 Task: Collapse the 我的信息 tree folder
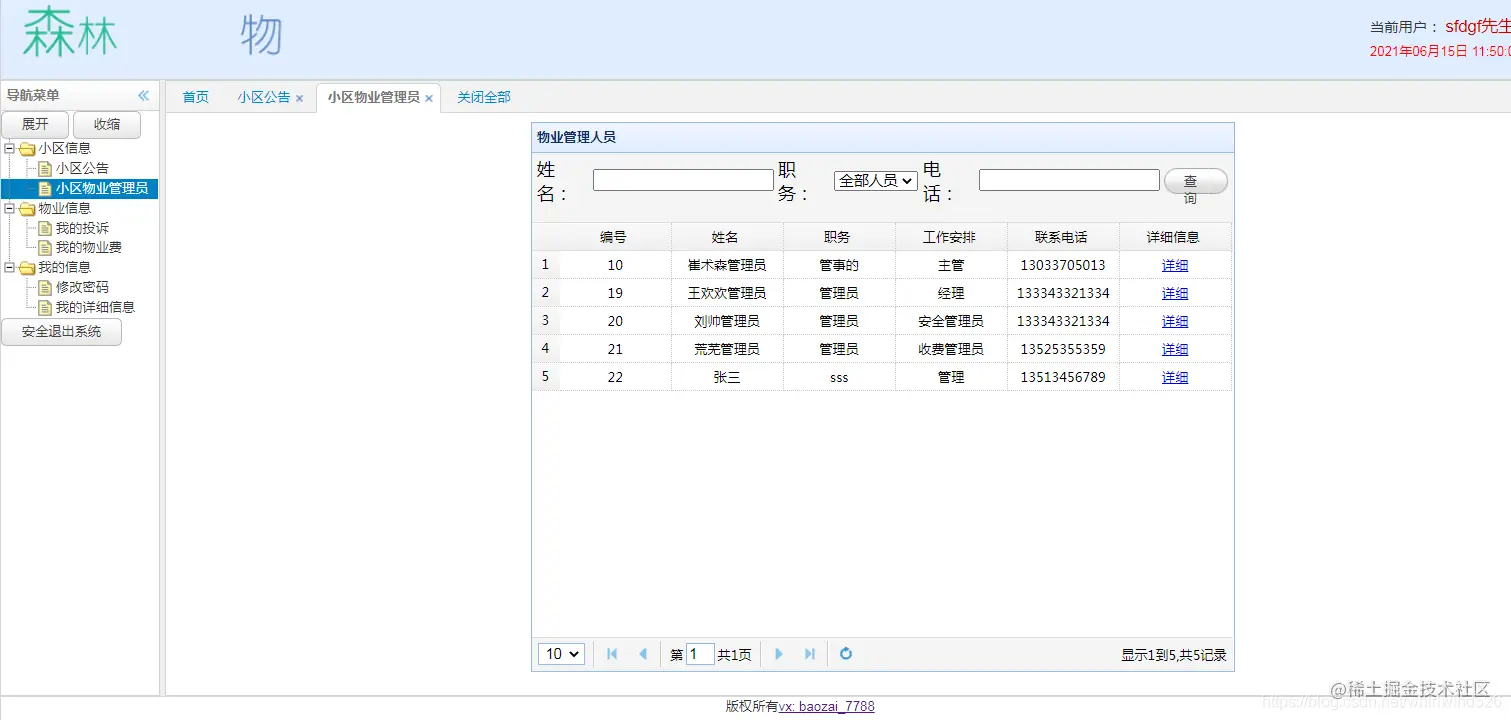tap(9, 267)
